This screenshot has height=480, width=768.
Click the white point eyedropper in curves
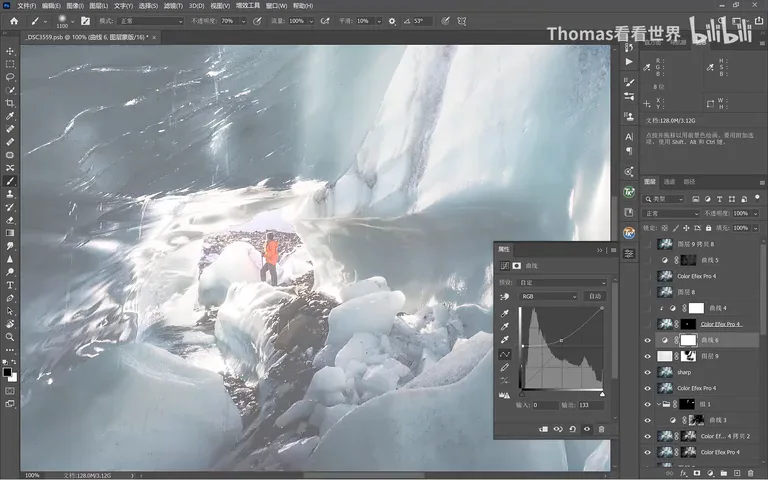505,339
